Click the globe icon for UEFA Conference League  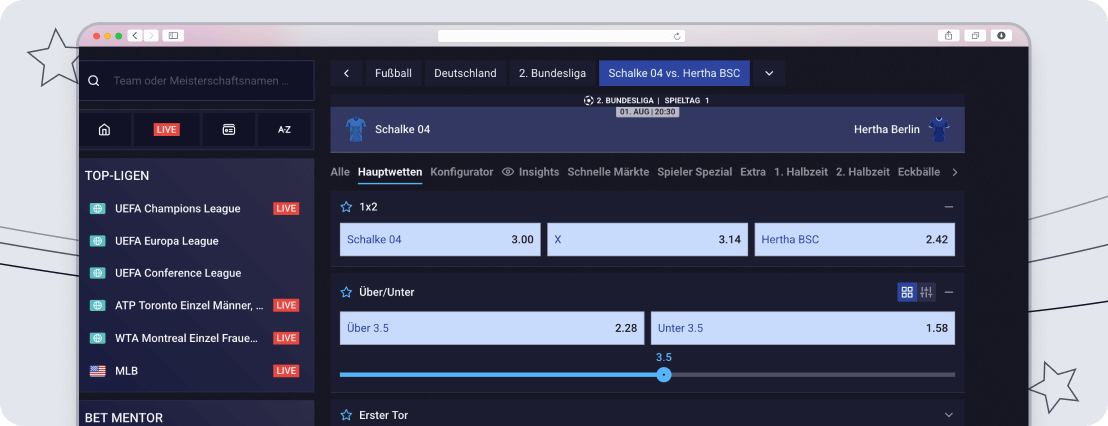pyautogui.click(x=98, y=273)
